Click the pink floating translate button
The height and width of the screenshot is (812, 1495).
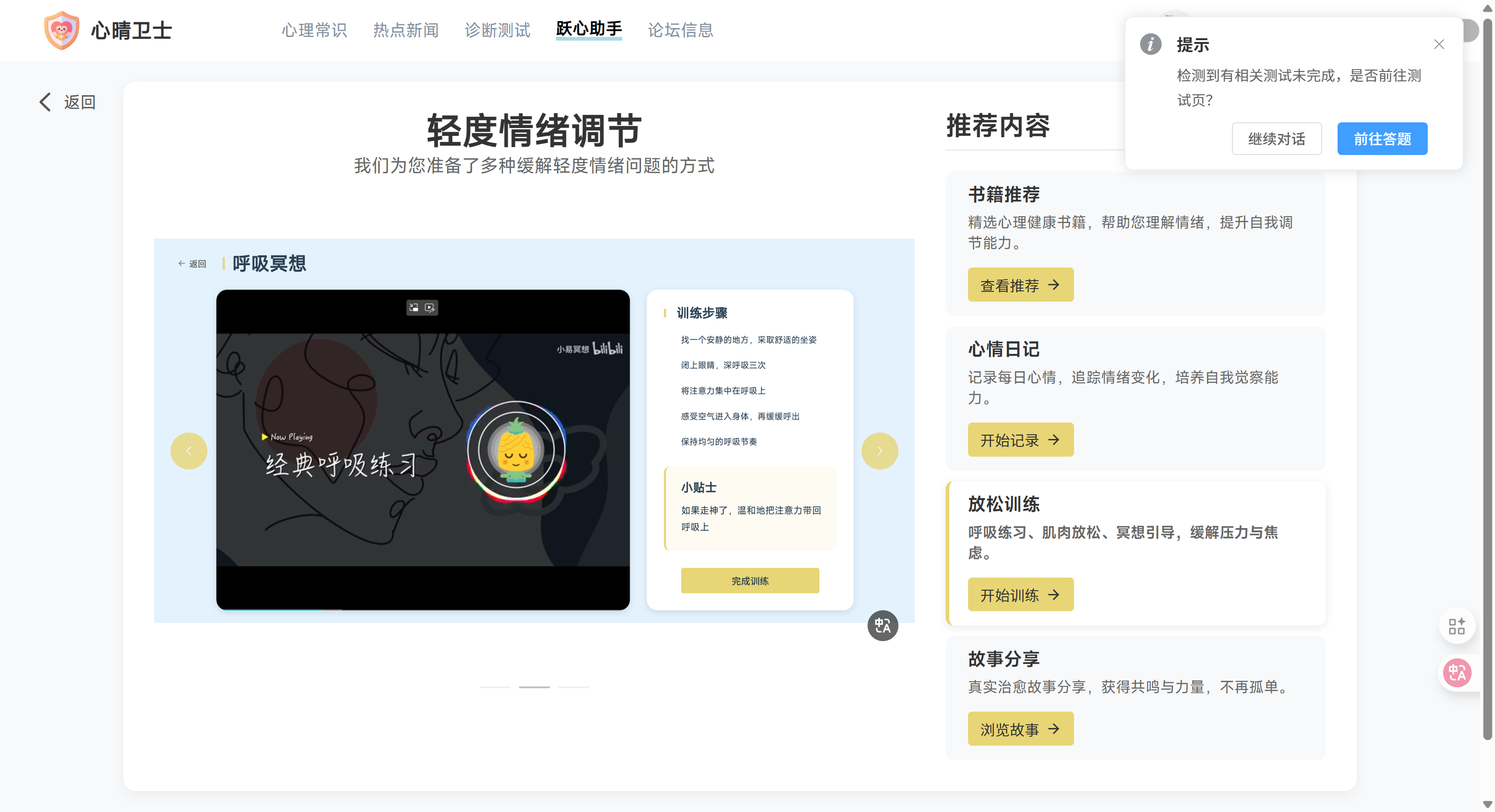[x=1457, y=673]
